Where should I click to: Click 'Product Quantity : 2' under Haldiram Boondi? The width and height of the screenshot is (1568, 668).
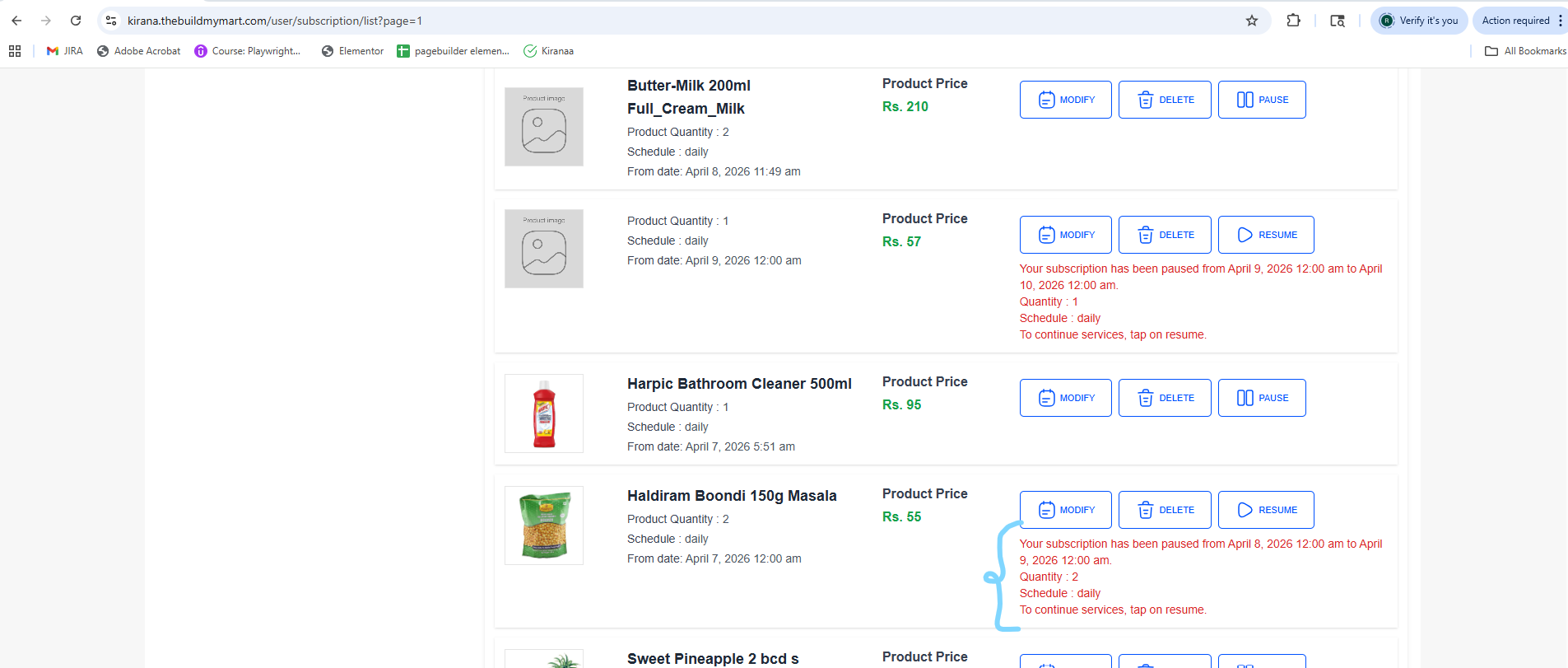coord(678,519)
